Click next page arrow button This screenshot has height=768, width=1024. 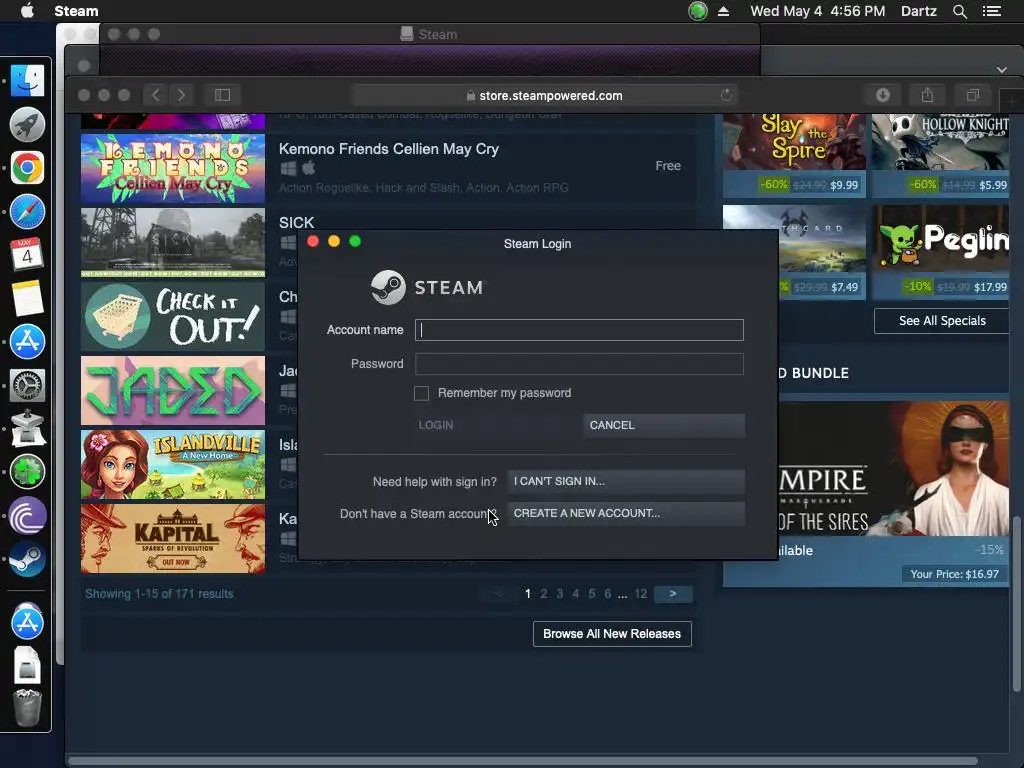[673, 594]
